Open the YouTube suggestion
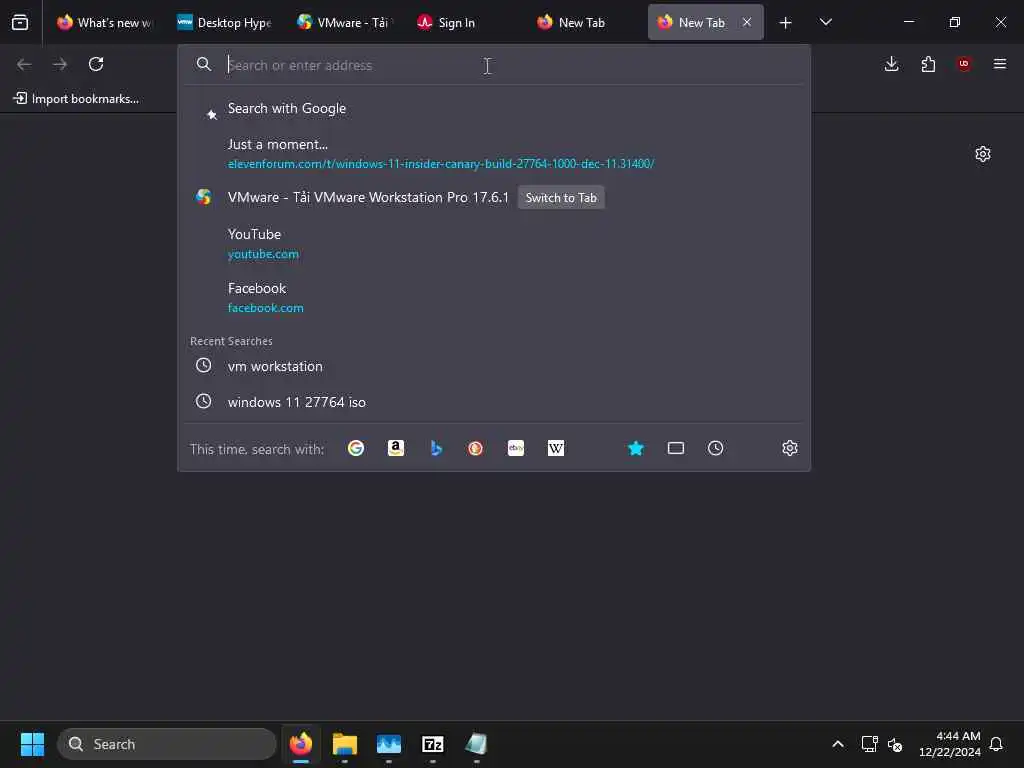Viewport: 1024px width, 768px height. pos(494,244)
